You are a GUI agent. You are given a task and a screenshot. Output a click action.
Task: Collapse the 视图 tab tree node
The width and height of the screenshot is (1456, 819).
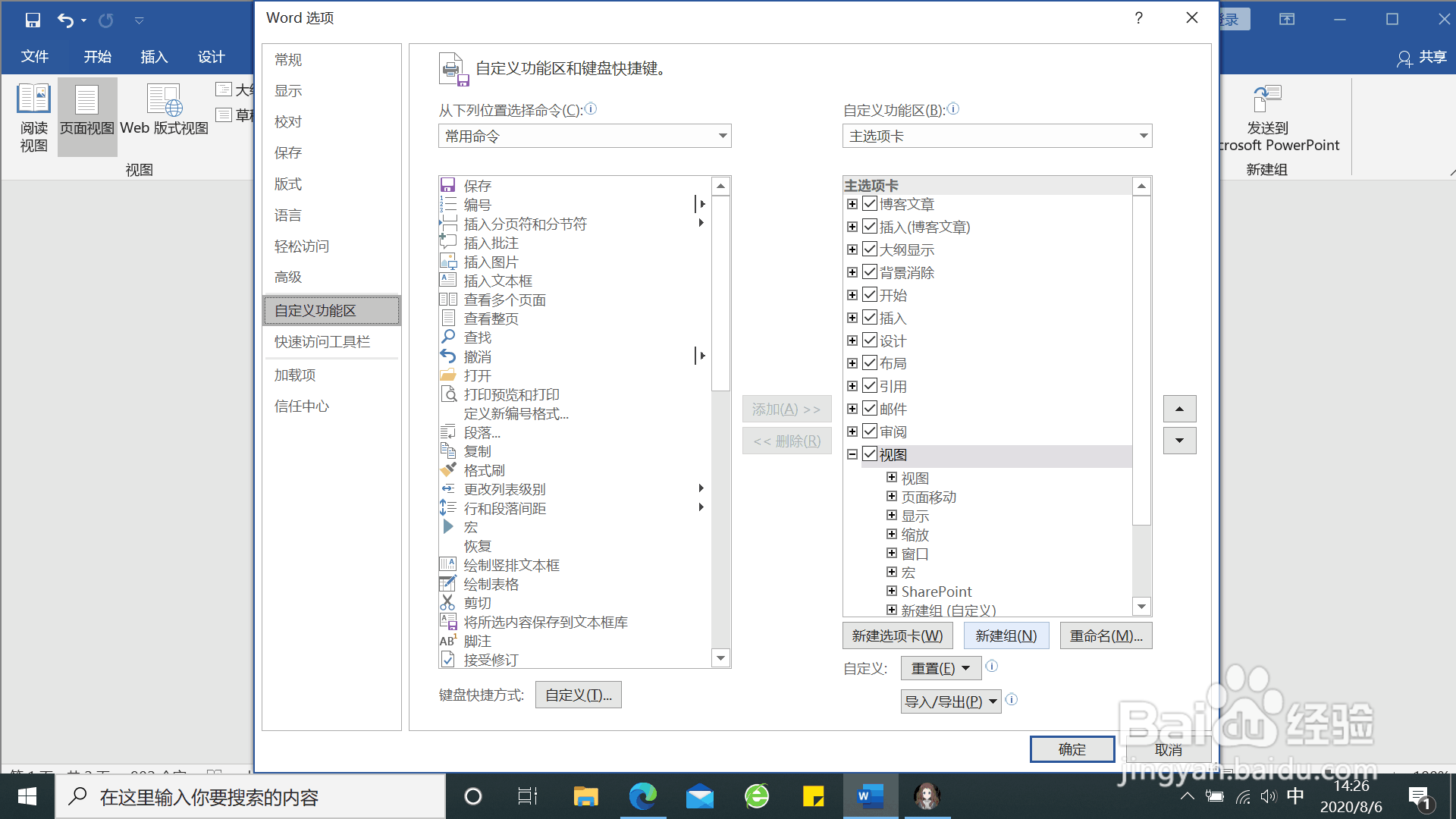(x=852, y=454)
